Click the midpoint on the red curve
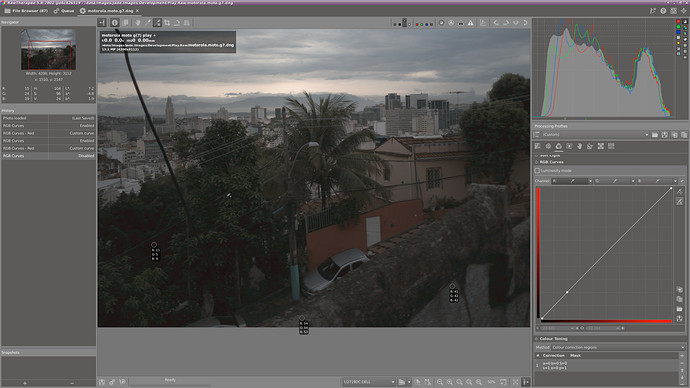Viewport: 690px width, 388px height. (x=567, y=292)
